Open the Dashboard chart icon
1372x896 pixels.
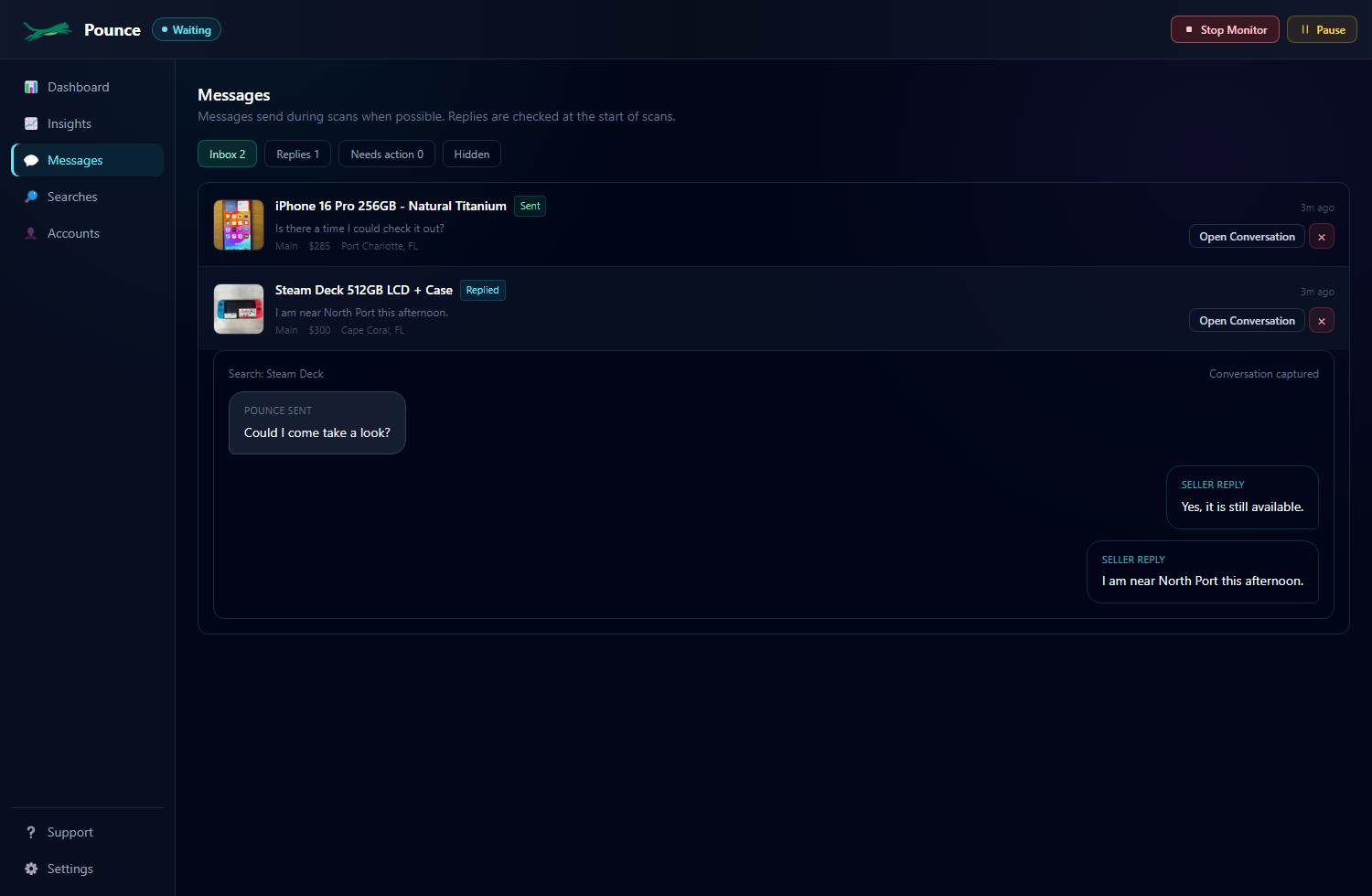(x=31, y=87)
